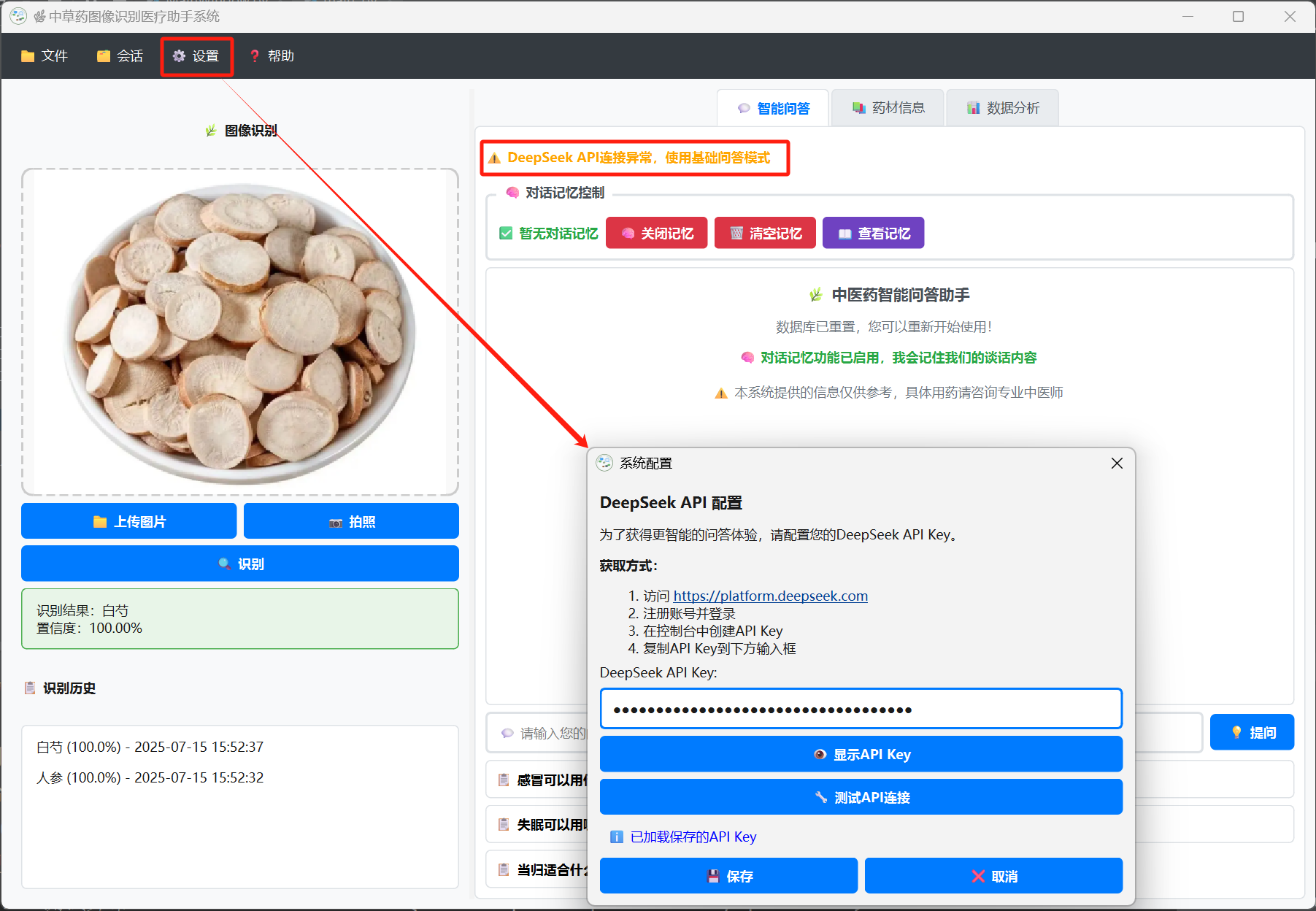
Task: Click the icon on 药材信息 tab
Action: click(x=858, y=108)
